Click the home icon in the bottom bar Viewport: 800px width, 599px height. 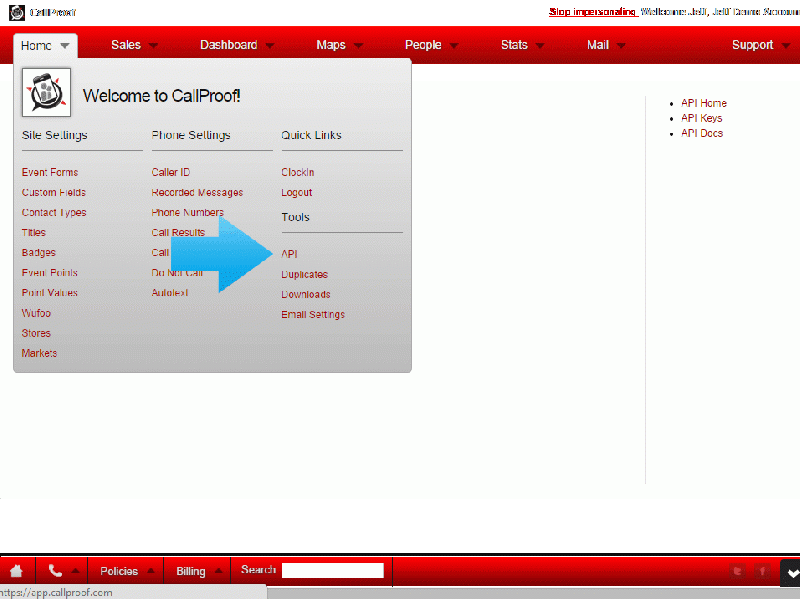click(16, 571)
